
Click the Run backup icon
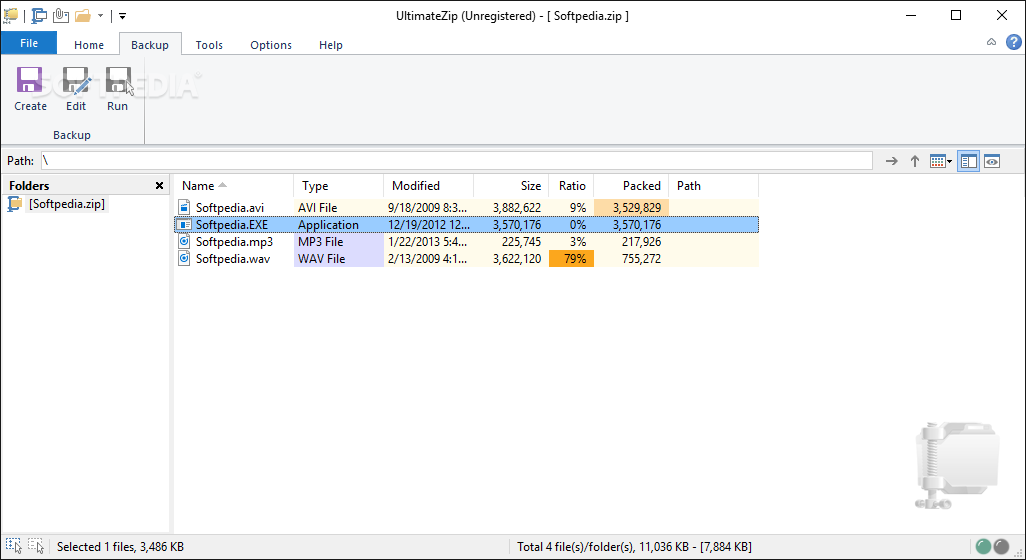coord(118,80)
